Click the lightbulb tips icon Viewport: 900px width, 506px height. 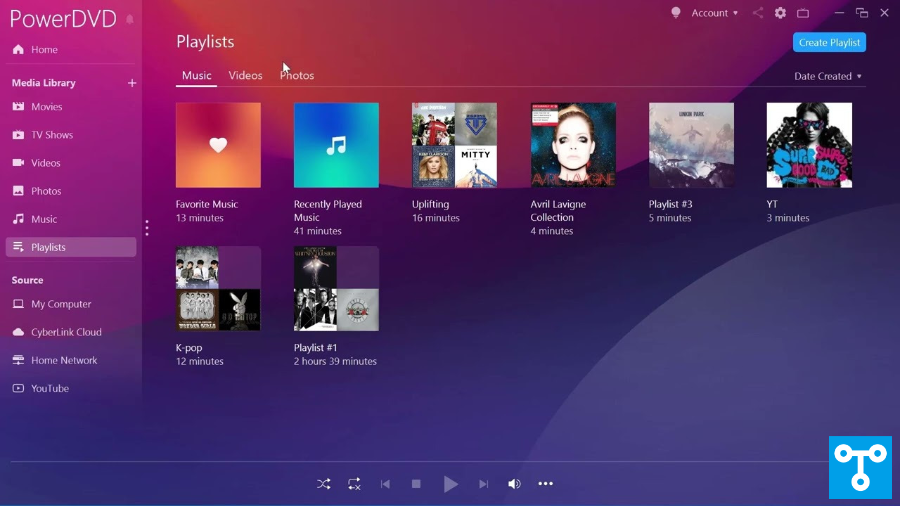point(676,13)
